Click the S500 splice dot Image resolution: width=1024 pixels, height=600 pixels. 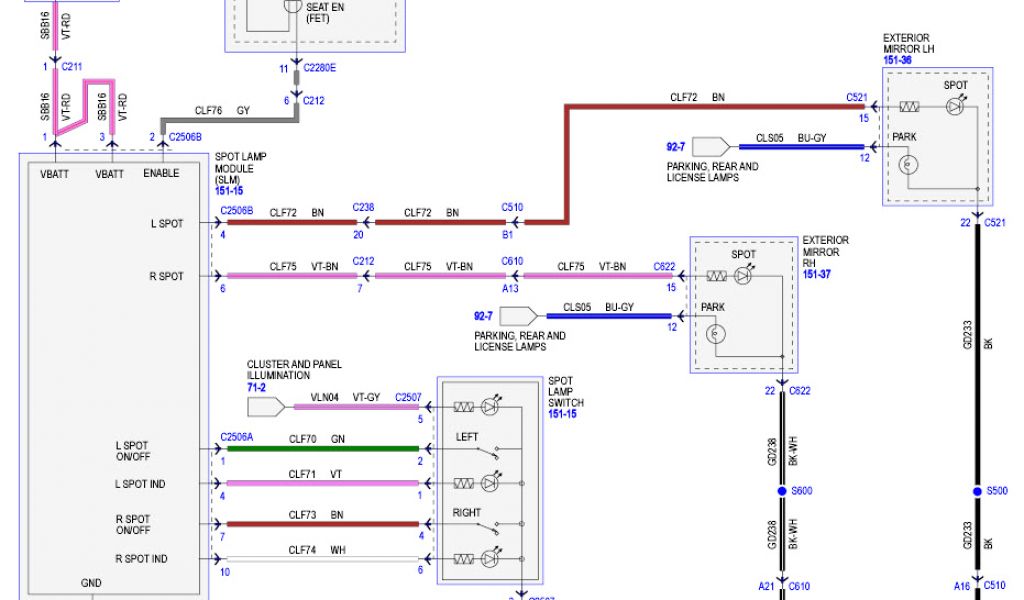pos(976,492)
